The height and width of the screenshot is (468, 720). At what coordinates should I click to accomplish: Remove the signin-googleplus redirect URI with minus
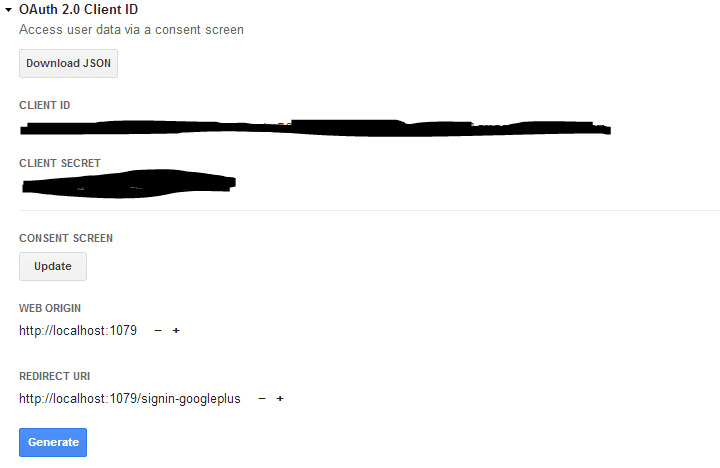pyautogui.click(x=262, y=399)
